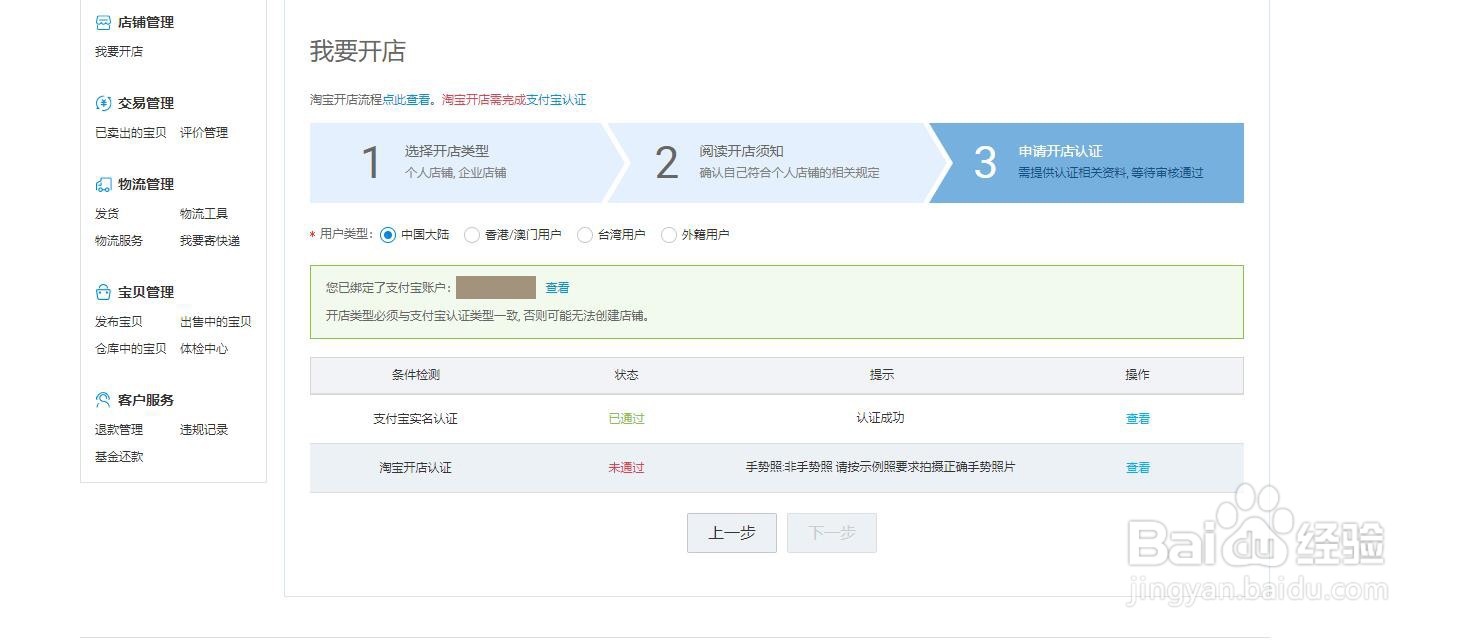Click the 已通过 status text
This screenshot has width=1469, height=640.
pyautogui.click(x=626, y=419)
